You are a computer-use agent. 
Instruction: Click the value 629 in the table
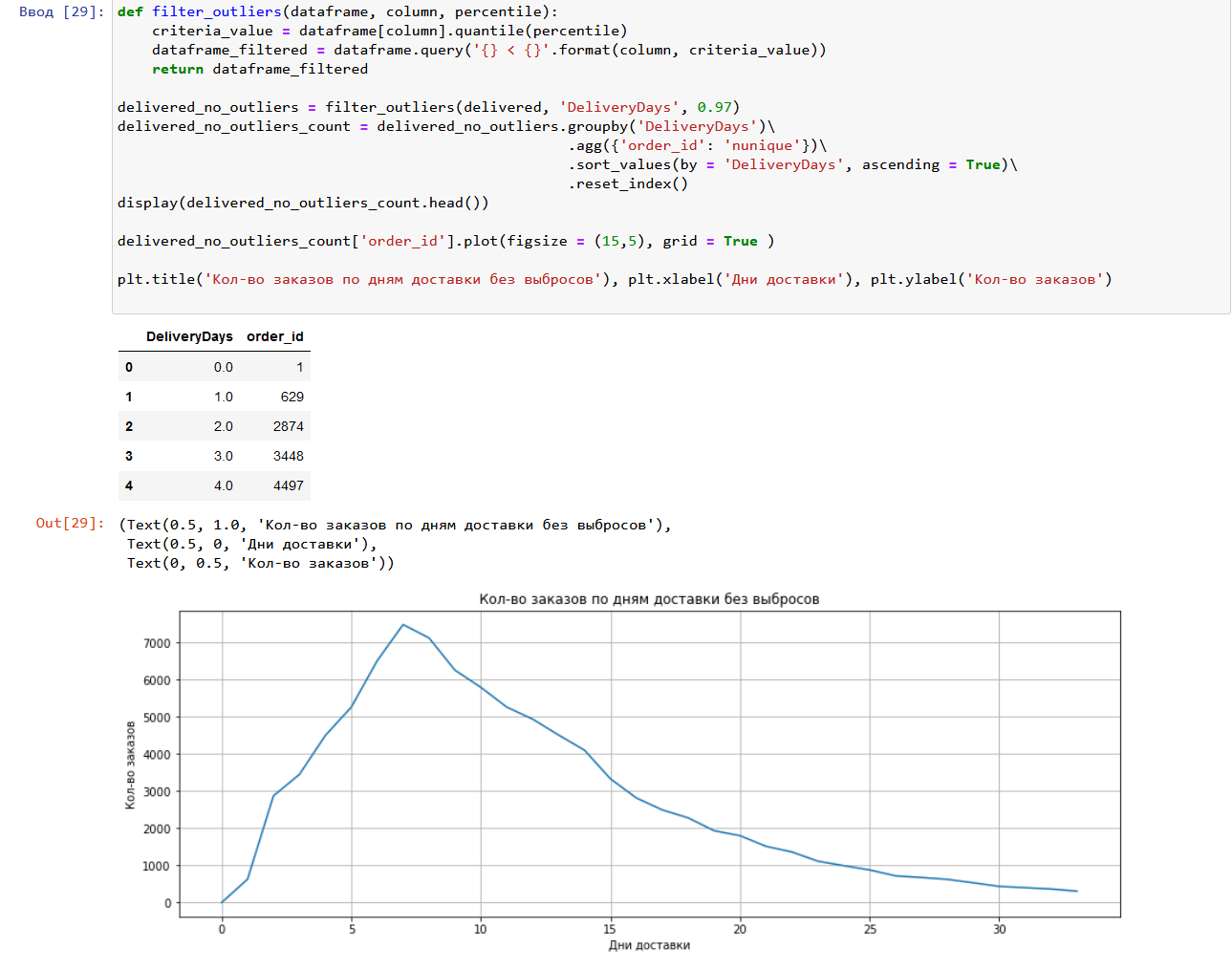point(292,396)
